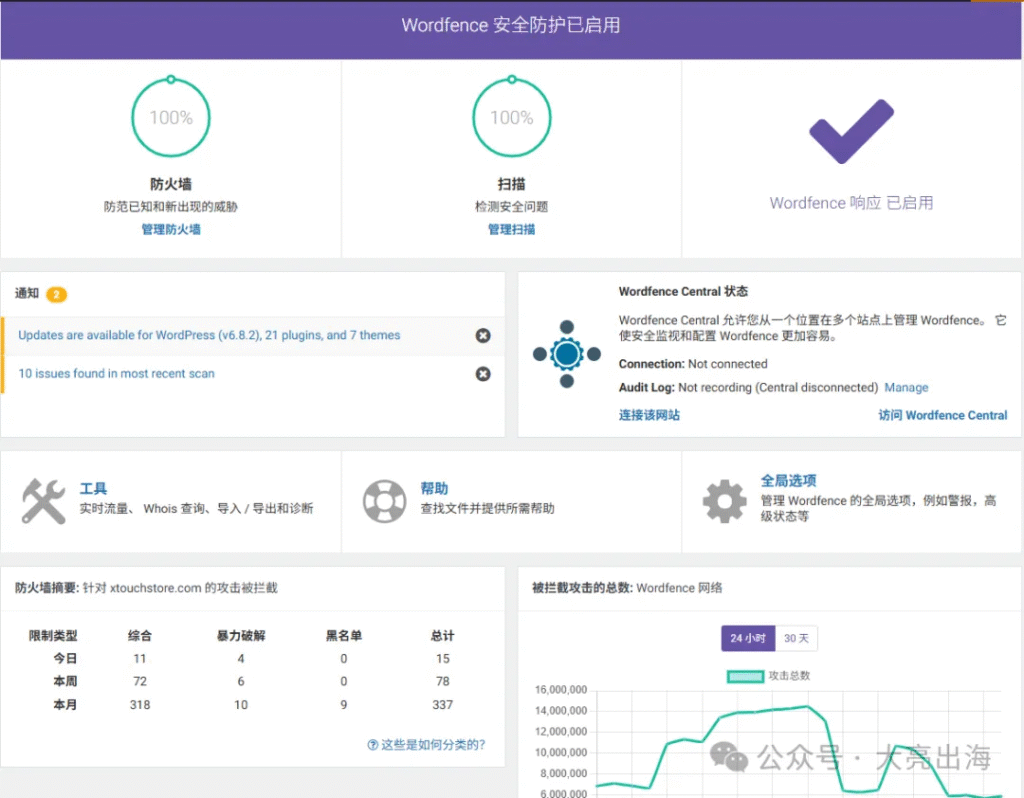Switch the attack chart to 24 小时
1024x798 pixels.
[x=748, y=638]
